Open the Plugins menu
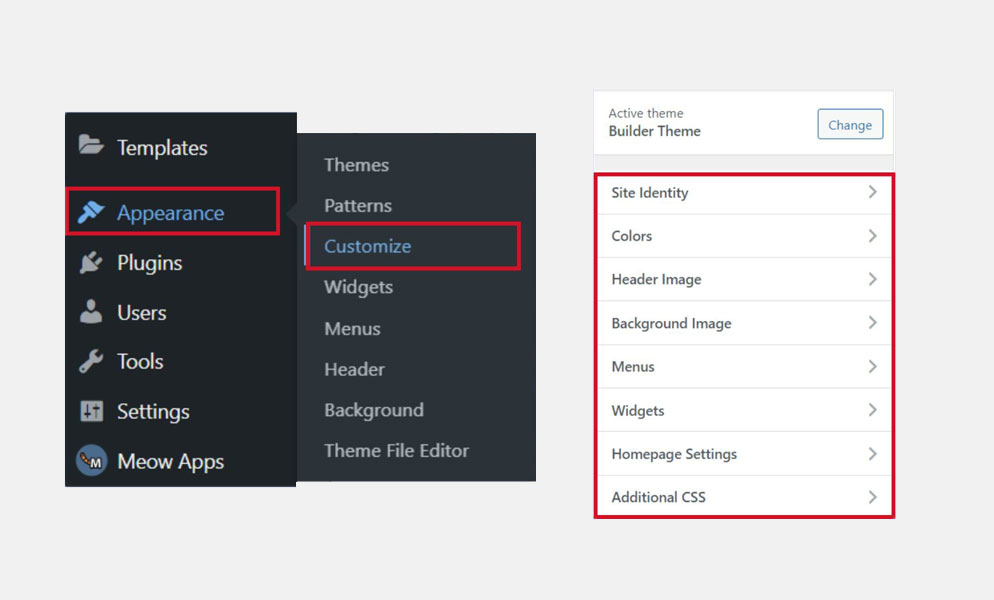Screen dimensions: 994x600 point(150,263)
